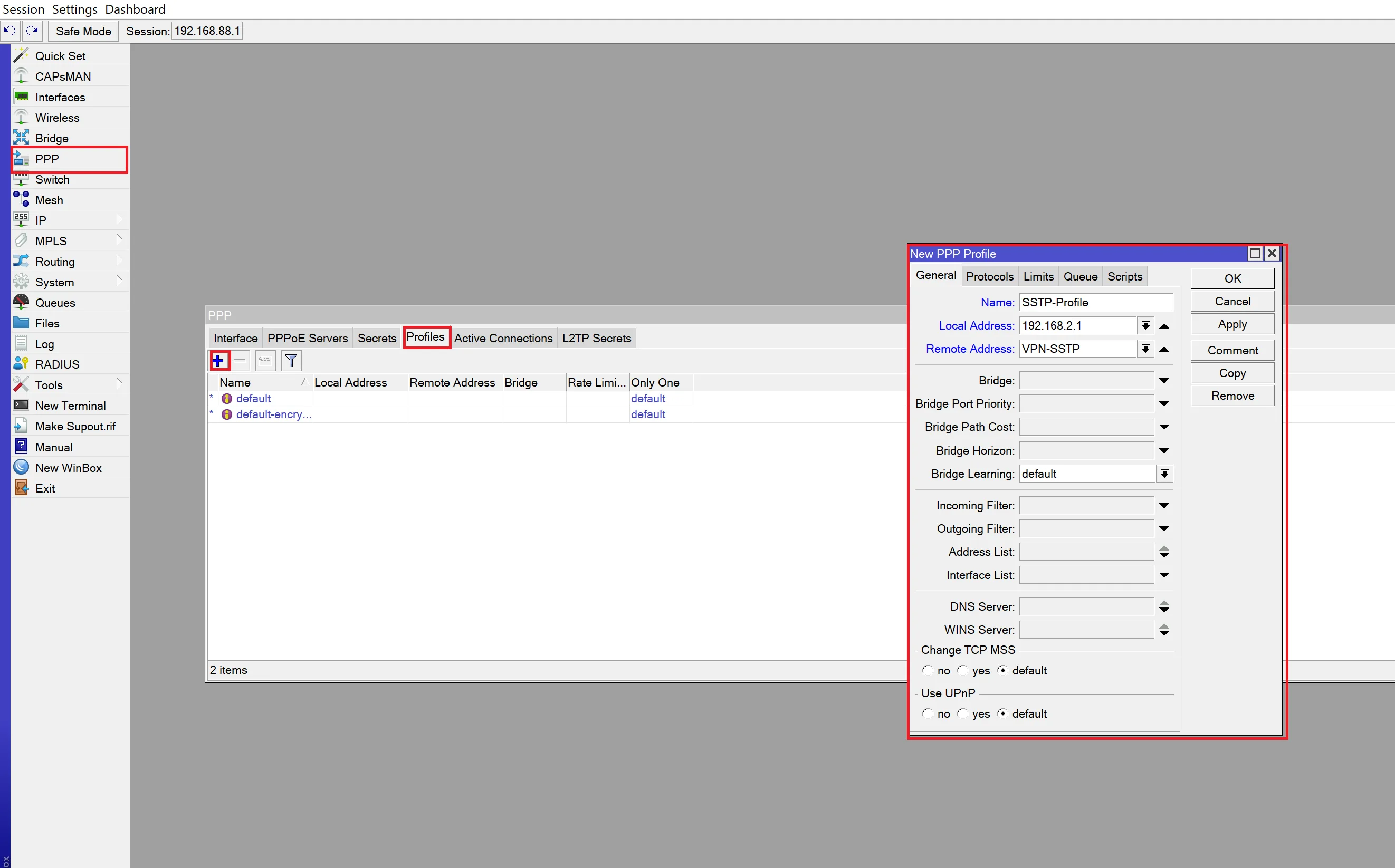Open the Queues section
Image resolution: width=1395 pixels, height=868 pixels.
tap(70, 303)
